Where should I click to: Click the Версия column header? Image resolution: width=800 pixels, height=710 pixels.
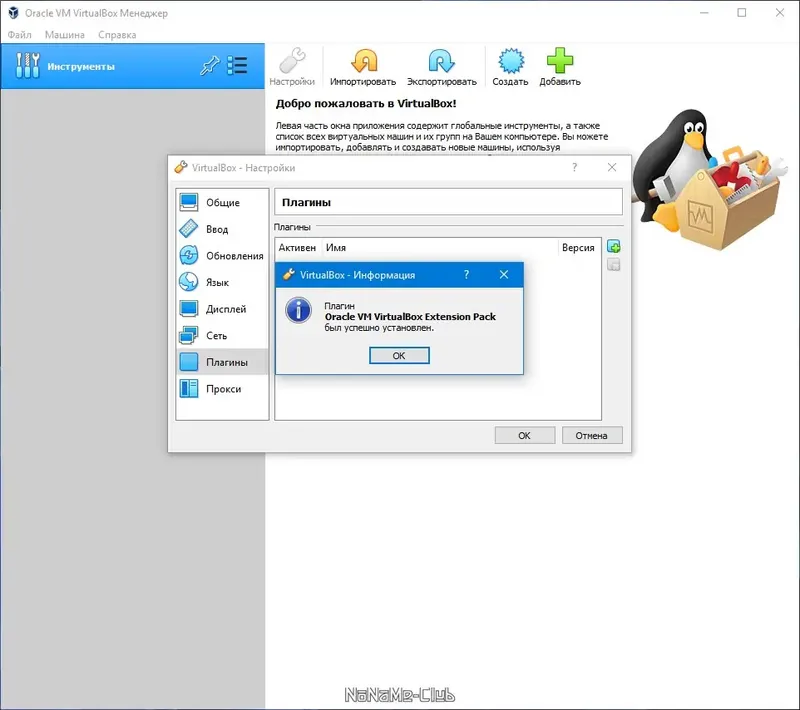tap(578, 247)
